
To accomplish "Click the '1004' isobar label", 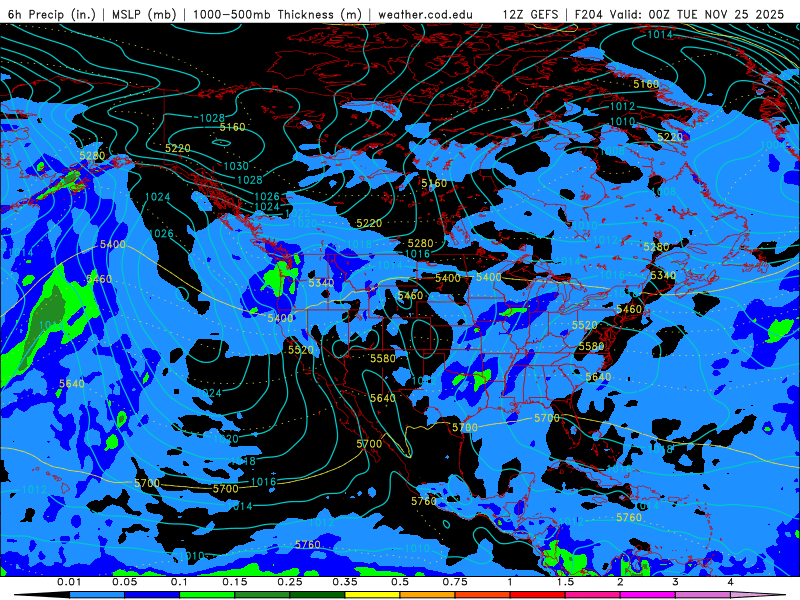I will pyautogui.click(x=773, y=145).
